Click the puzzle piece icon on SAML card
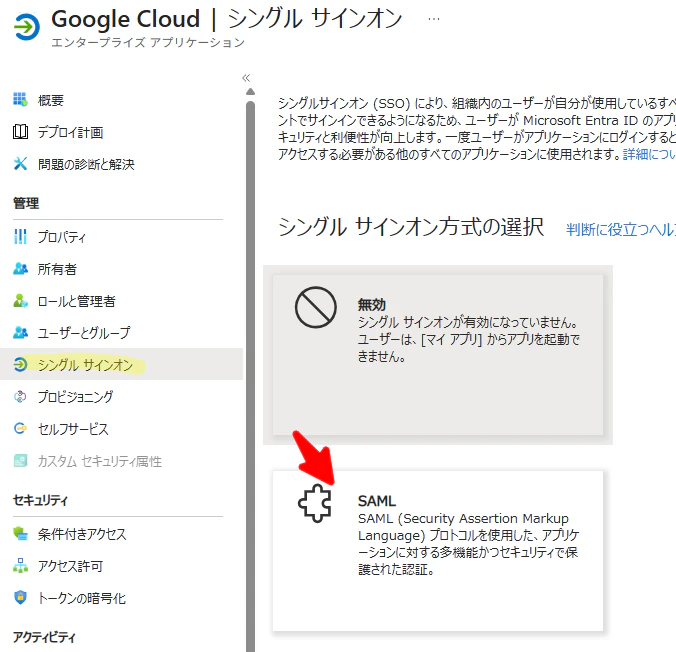Image resolution: width=676 pixels, height=652 pixels. tap(315, 503)
